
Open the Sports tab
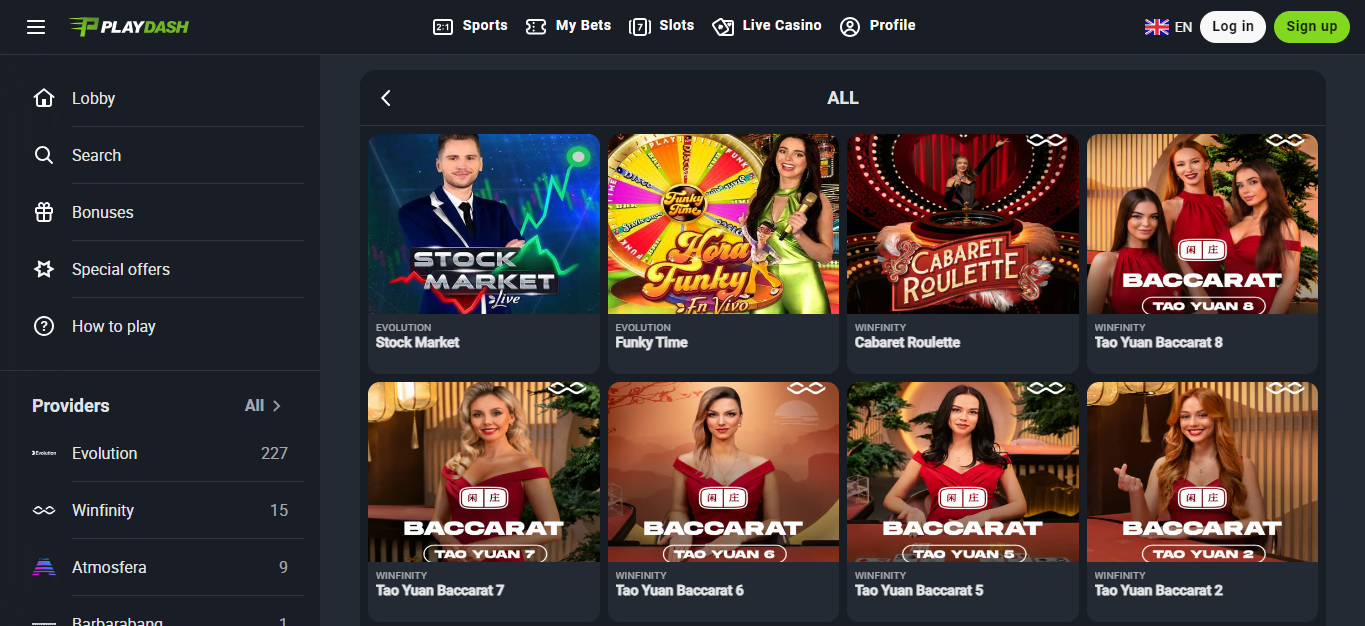coord(470,26)
